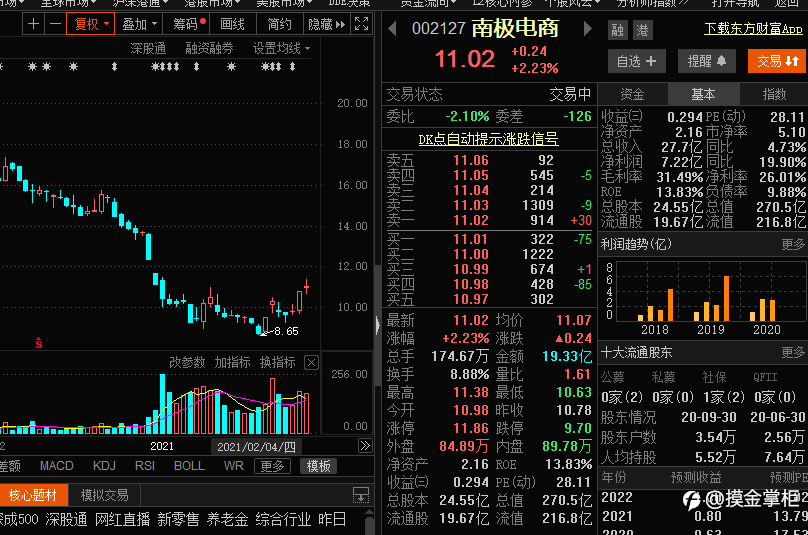The width and height of the screenshot is (808, 535).
Task: Click 2021/02/04/四 date label
Action: (x=256, y=446)
